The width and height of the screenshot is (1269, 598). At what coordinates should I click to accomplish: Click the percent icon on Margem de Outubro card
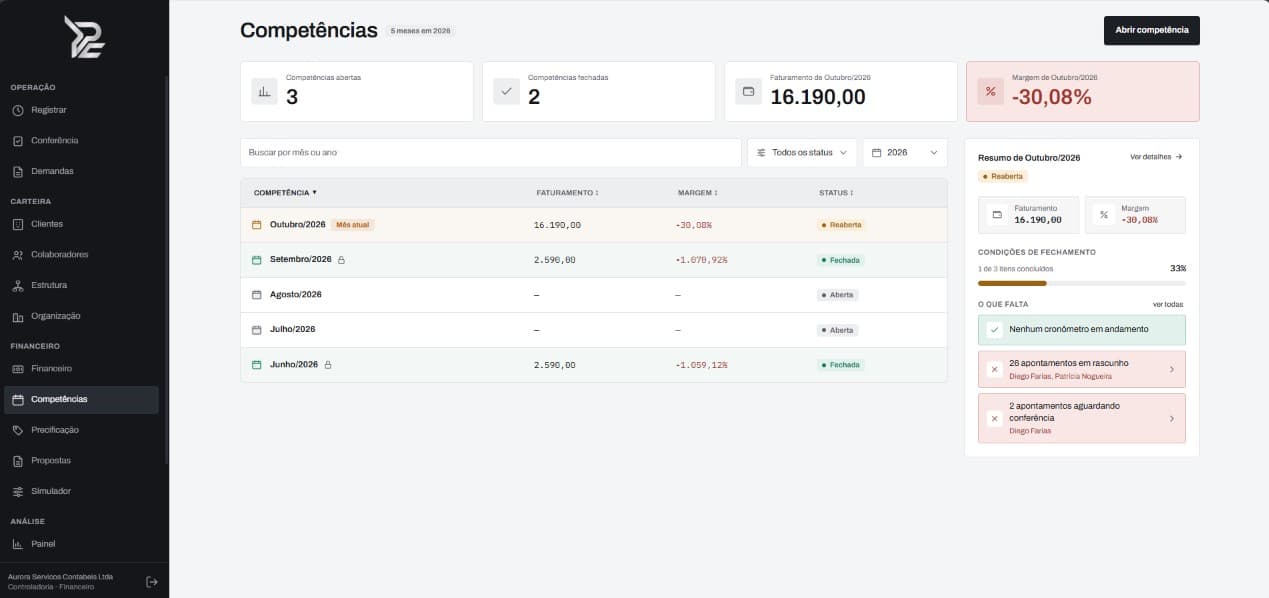pyautogui.click(x=991, y=92)
